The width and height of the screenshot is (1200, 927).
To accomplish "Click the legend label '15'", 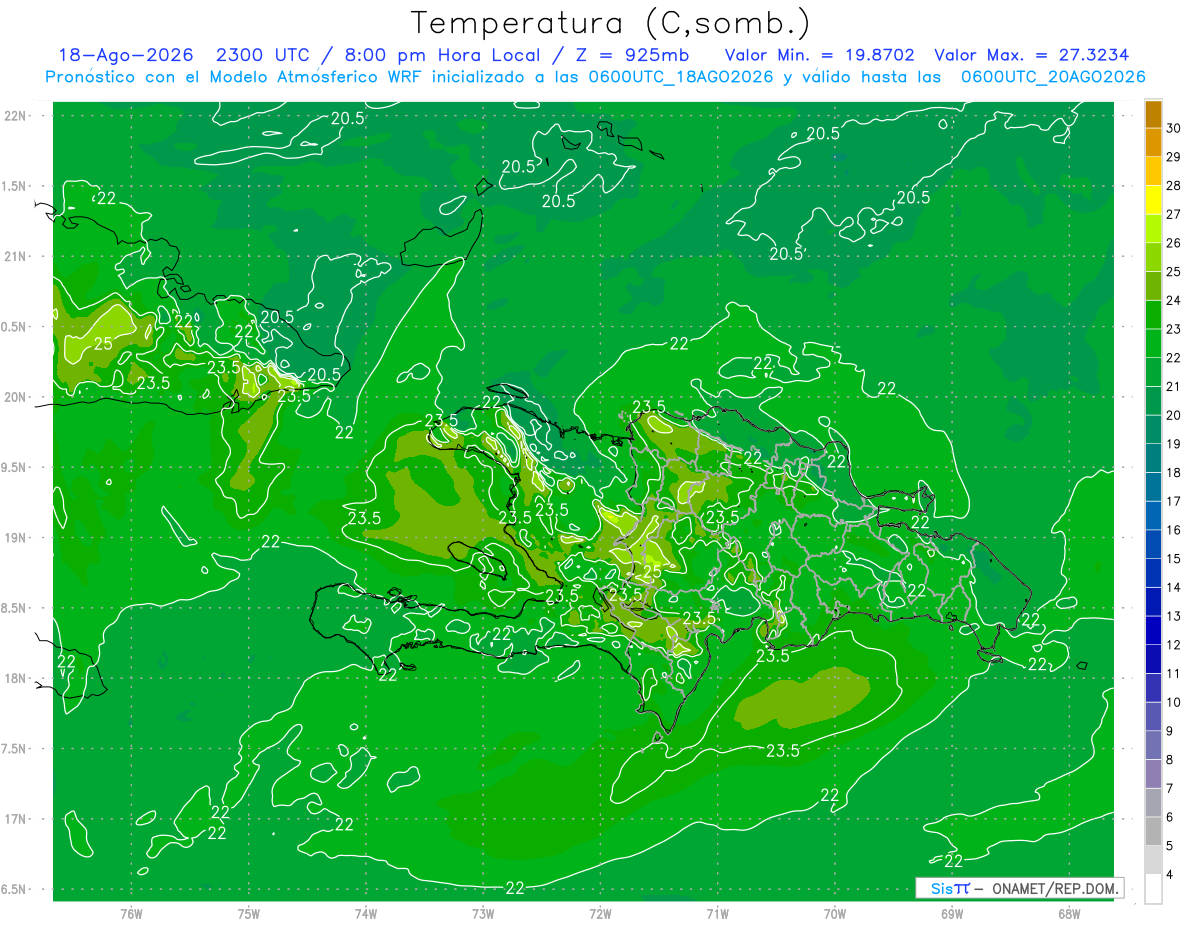I will [x=1174, y=558].
